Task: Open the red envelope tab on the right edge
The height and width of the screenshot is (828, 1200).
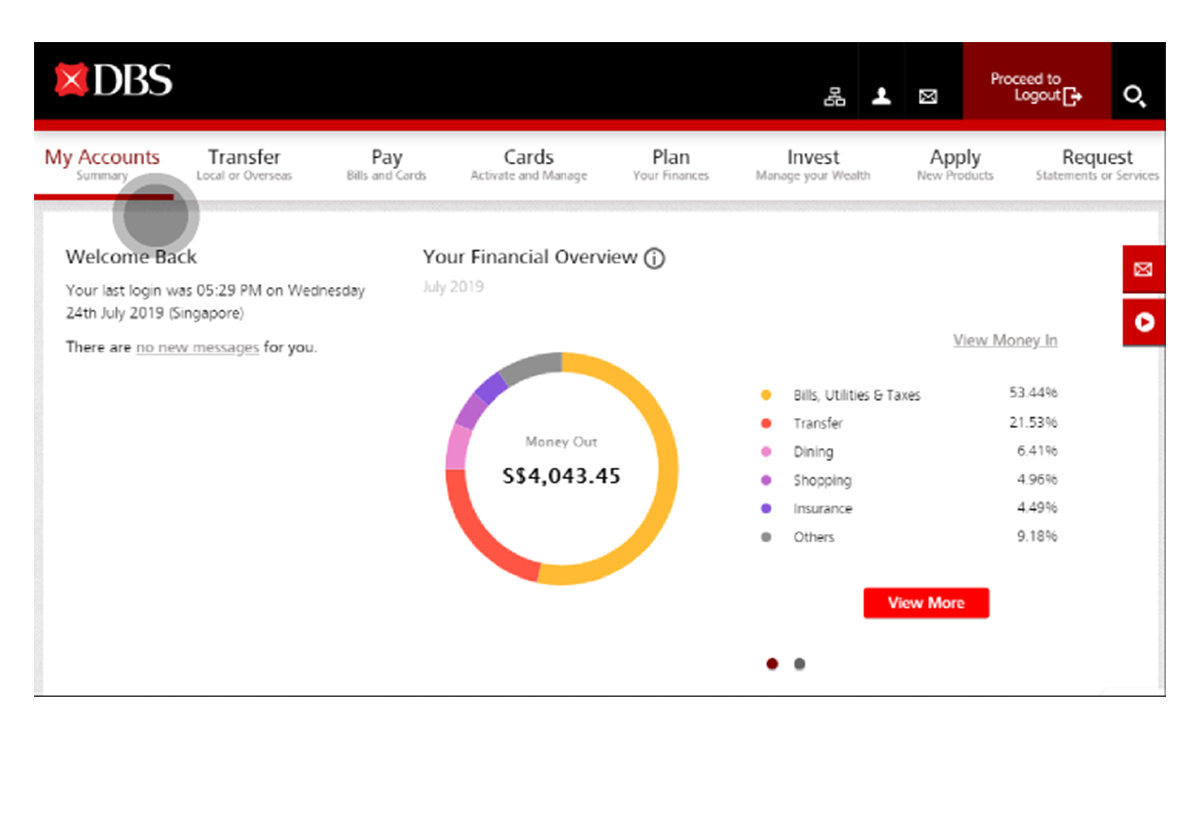Action: tap(1143, 268)
